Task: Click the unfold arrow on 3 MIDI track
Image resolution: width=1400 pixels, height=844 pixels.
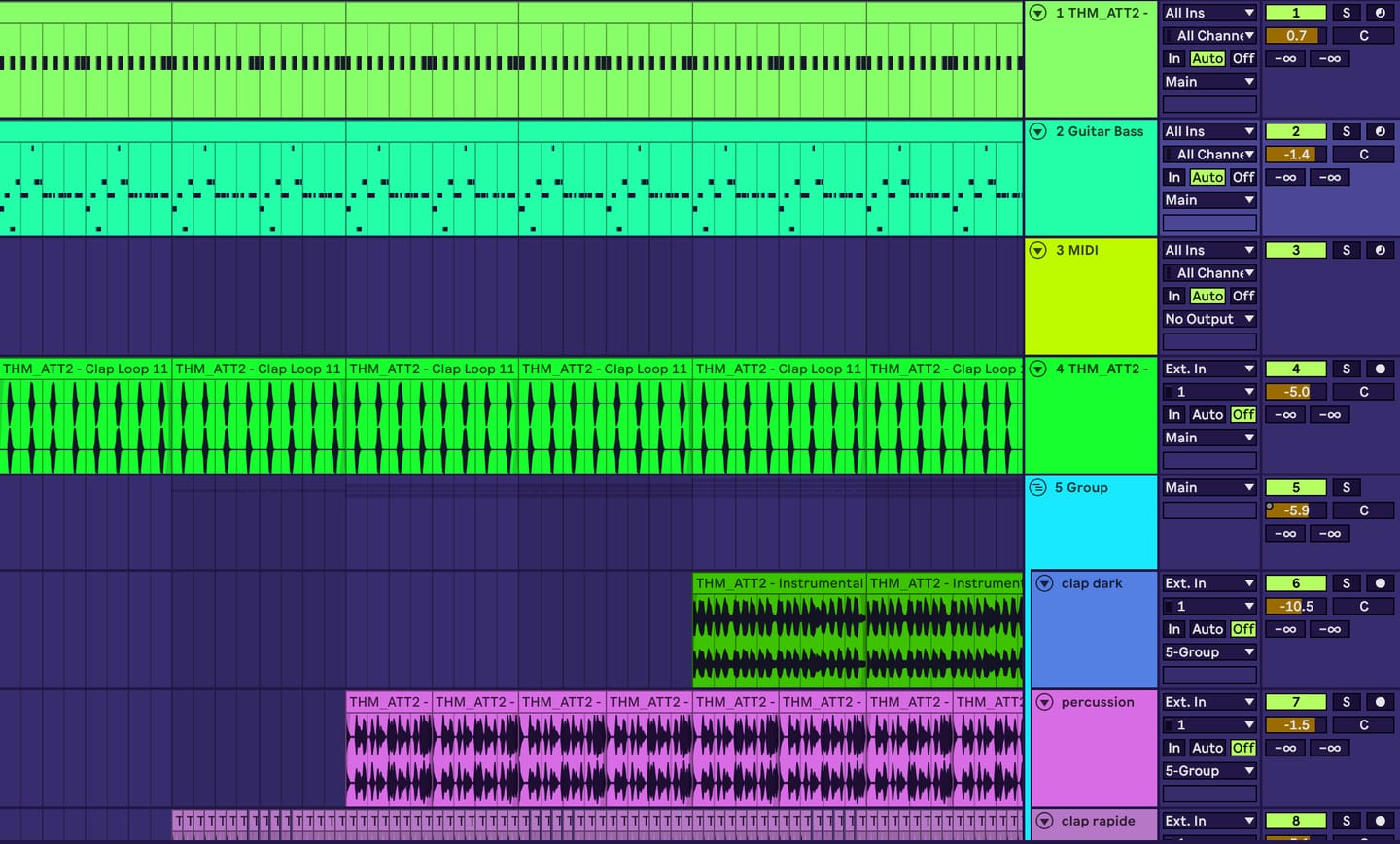Action: click(x=1037, y=250)
